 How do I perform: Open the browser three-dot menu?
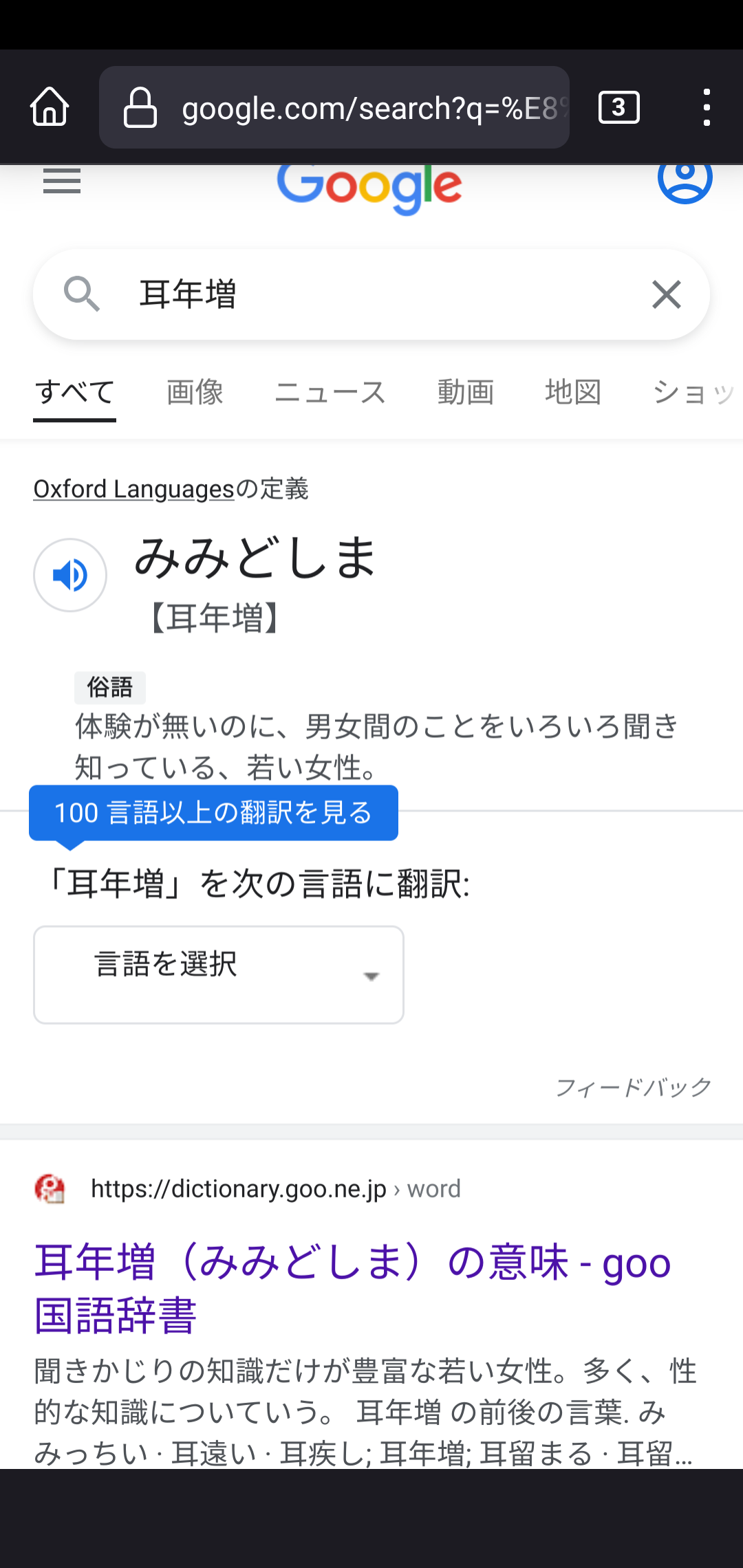707,107
